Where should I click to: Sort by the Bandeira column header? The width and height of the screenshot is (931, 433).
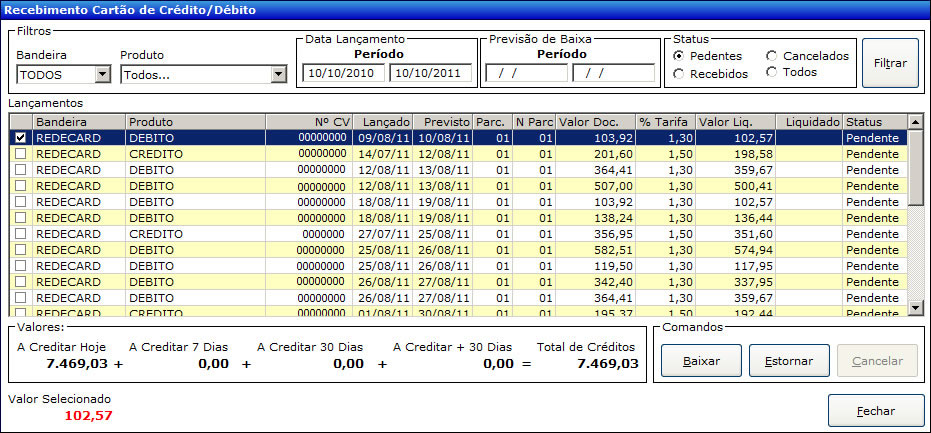(x=79, y=122)
